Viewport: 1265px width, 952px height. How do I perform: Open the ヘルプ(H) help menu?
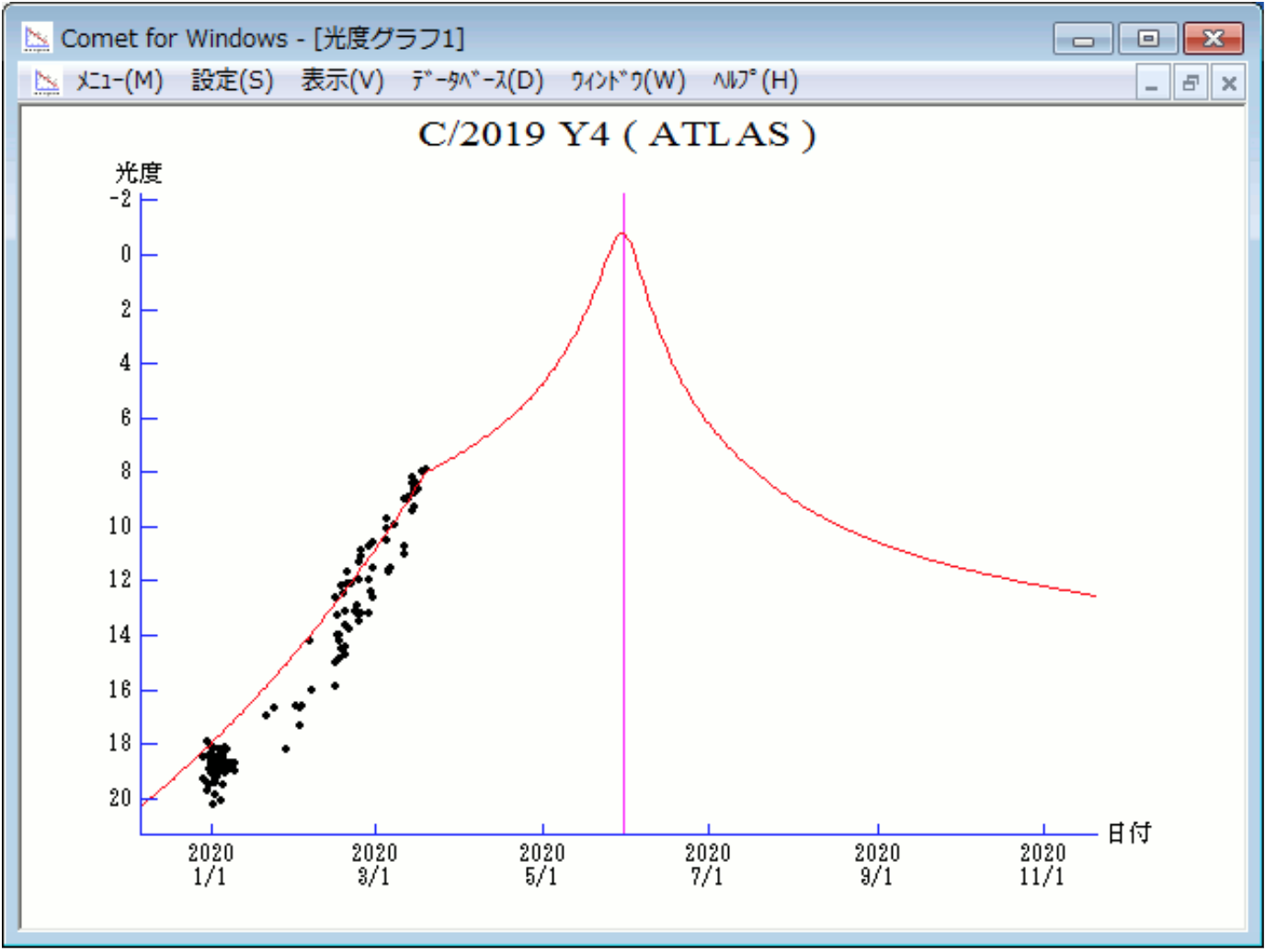pyautogui.click(x=755, y=82)
